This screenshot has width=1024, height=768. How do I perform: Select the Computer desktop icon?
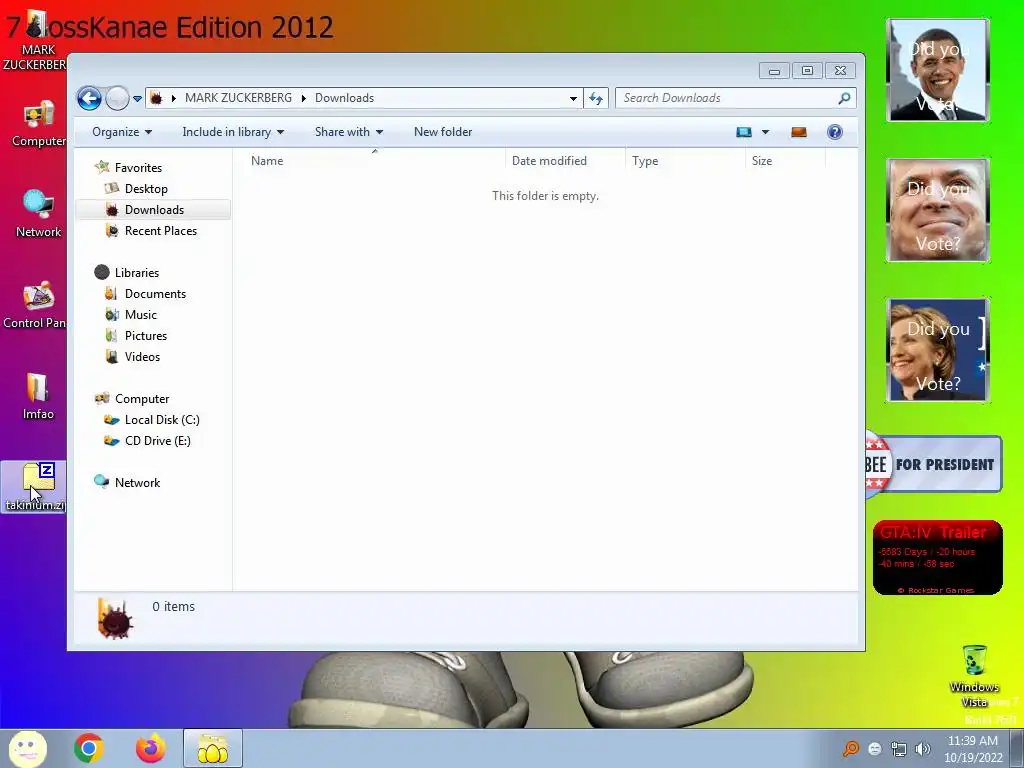[38, 125]
